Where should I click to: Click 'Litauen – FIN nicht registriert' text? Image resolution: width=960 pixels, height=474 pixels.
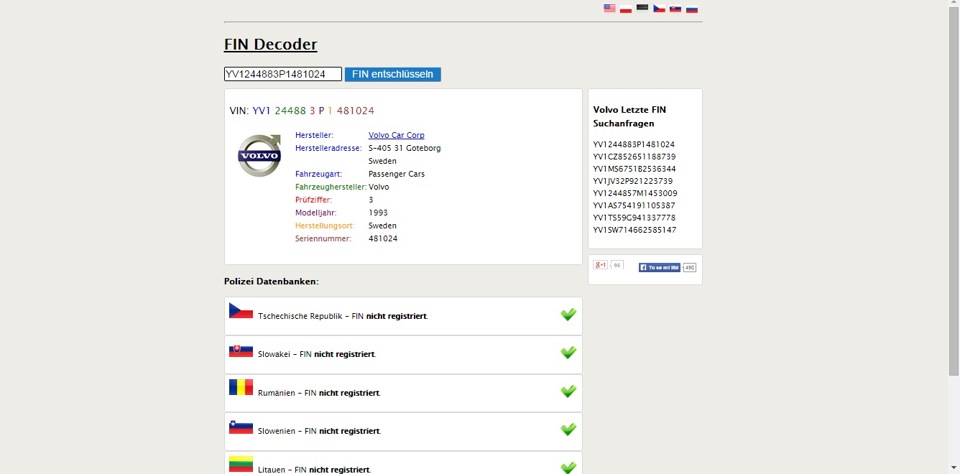point(314,470)
